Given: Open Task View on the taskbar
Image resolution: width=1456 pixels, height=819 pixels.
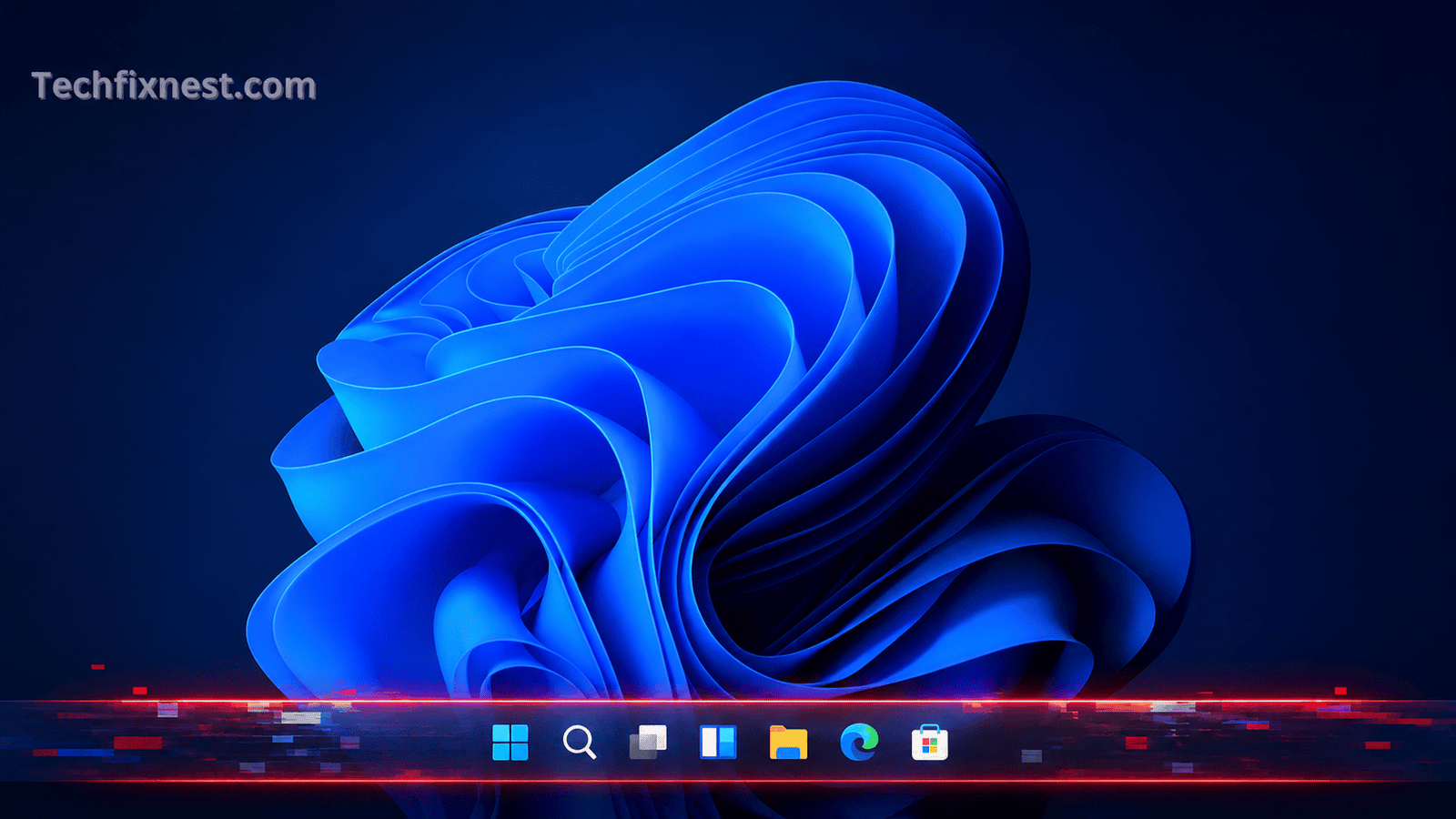Looking at the screenshot, I should (648, 743).
